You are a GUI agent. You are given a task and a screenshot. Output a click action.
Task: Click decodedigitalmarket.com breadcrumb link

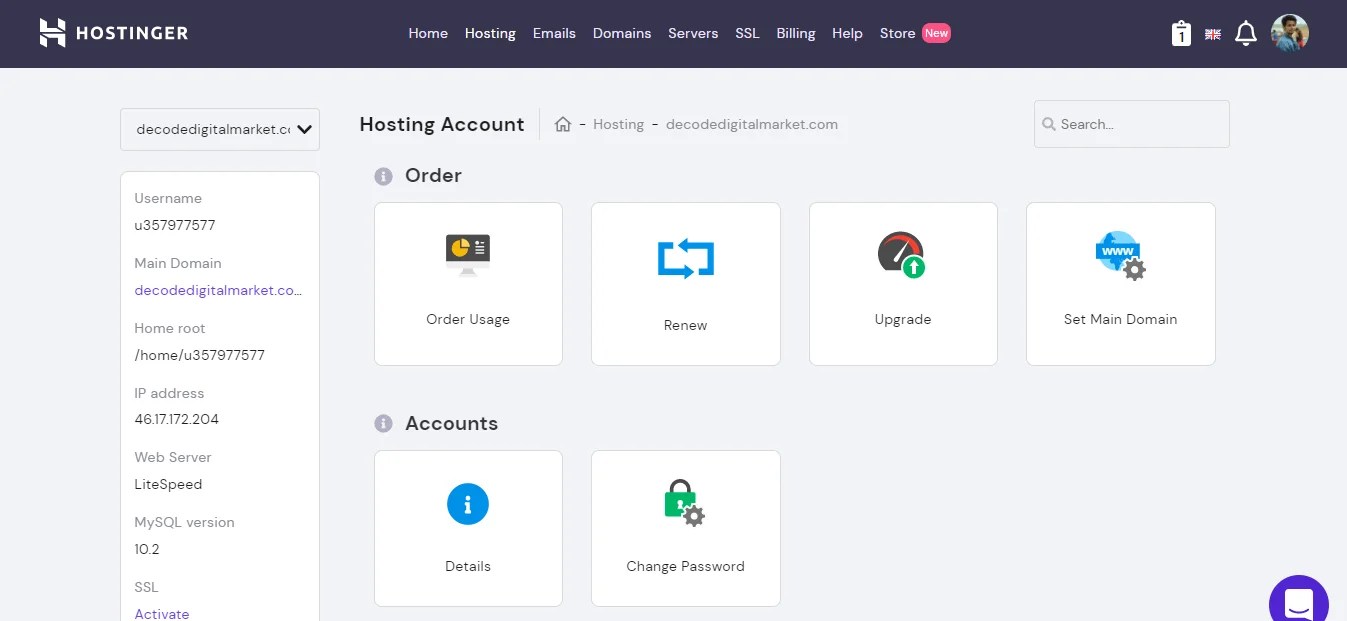pyautogui.click(x=752, y=124)
